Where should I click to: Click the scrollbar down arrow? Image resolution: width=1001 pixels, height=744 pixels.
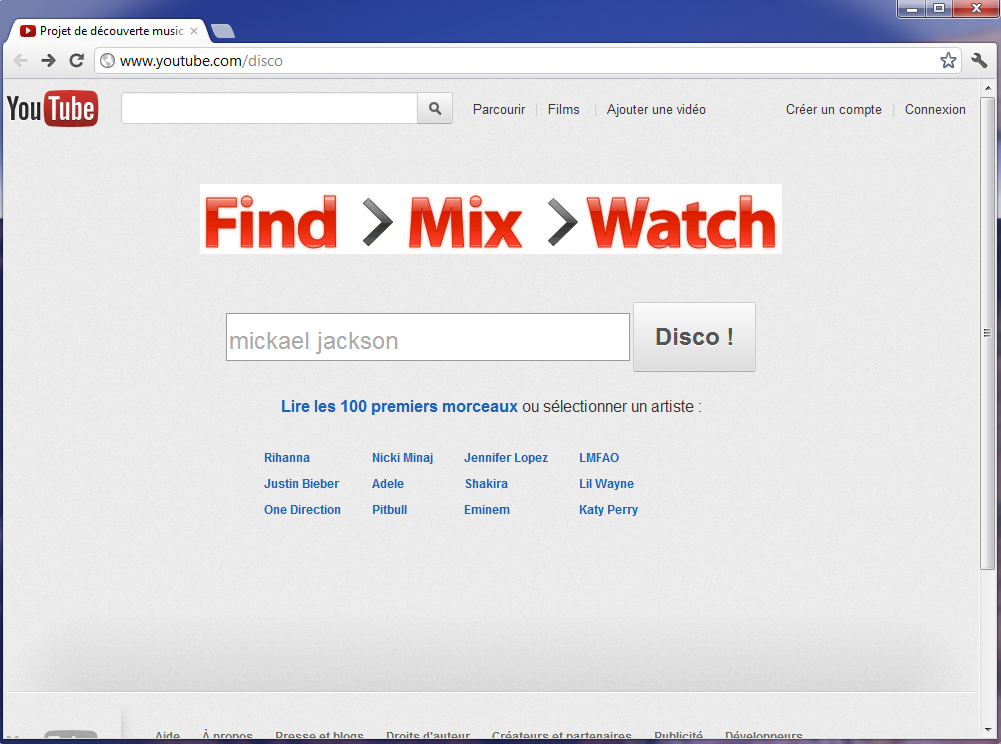tap(988, 729)
